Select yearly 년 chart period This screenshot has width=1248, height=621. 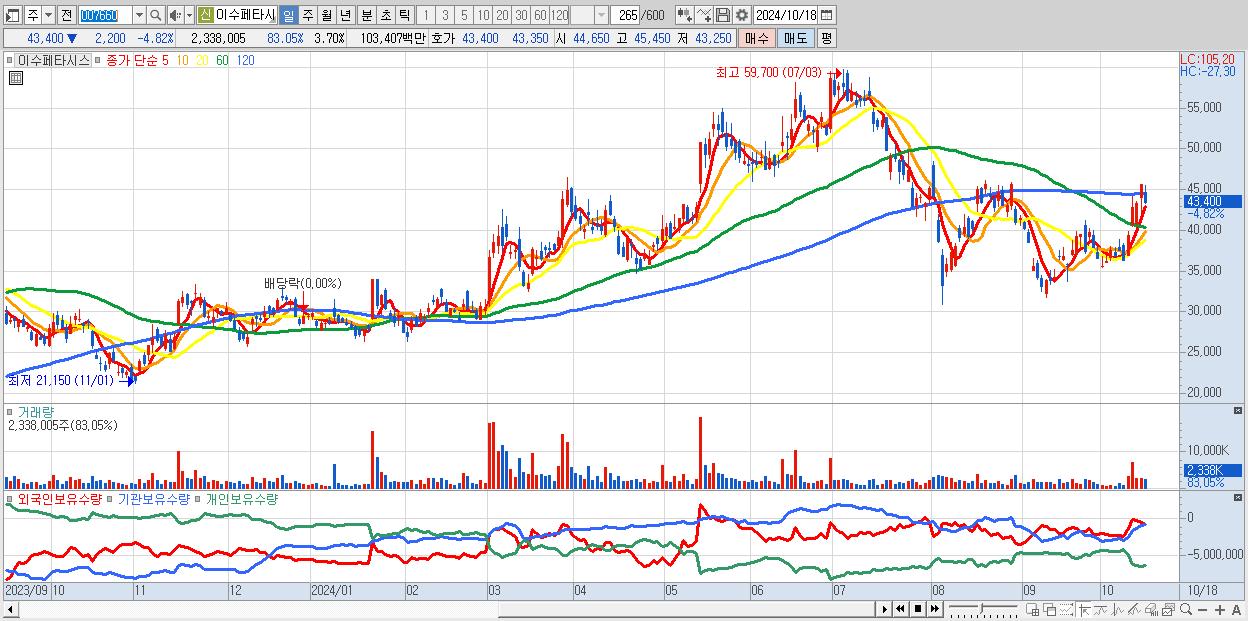[x=345, y=16]
